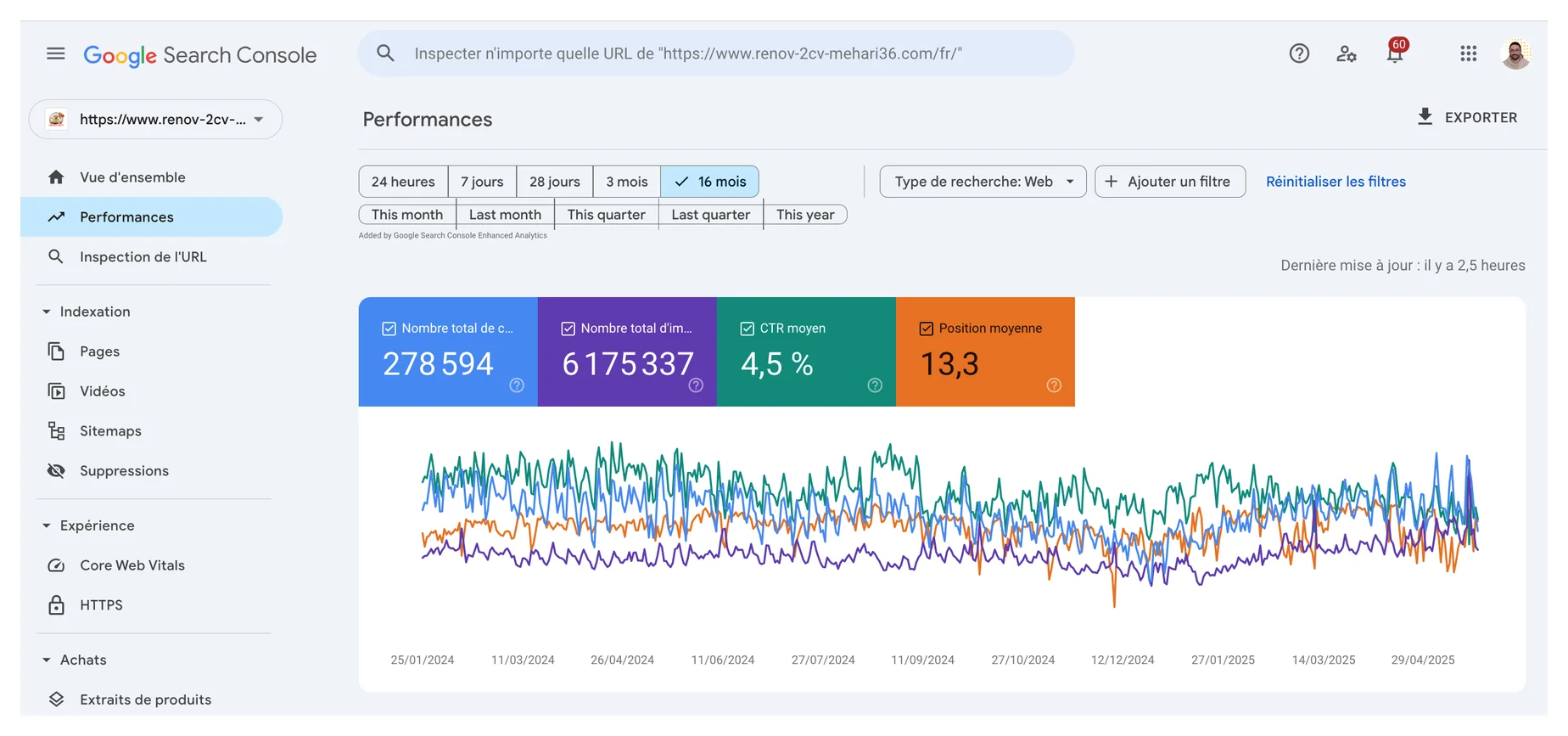Open the property selector dropdown
The image size is (1568, 736).
[x=155, y=120]
